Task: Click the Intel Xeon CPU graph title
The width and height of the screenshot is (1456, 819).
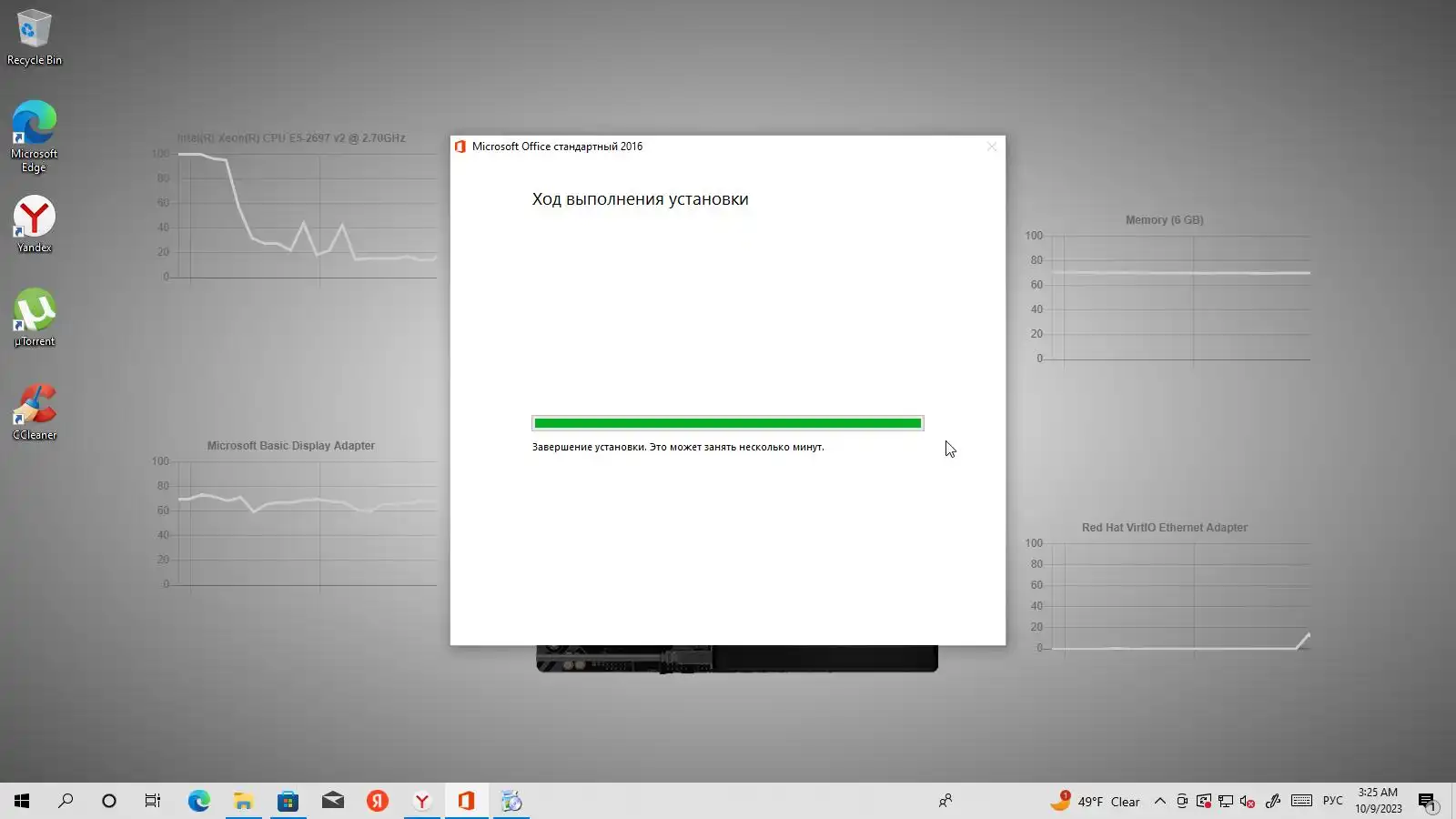Action: pyautogui.click(x=291, y=138)
